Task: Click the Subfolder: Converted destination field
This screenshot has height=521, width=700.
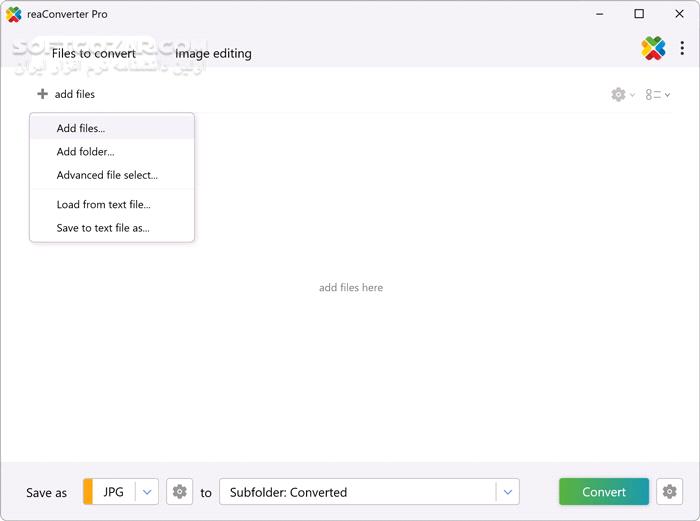Action: coord(358,492)
